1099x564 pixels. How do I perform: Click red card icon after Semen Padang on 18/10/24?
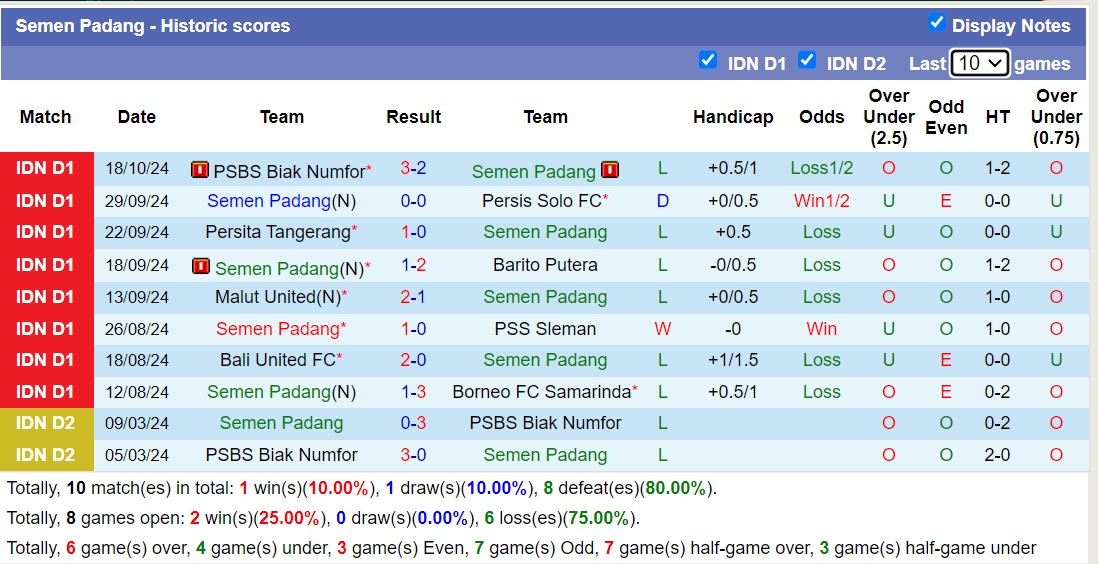610,170
